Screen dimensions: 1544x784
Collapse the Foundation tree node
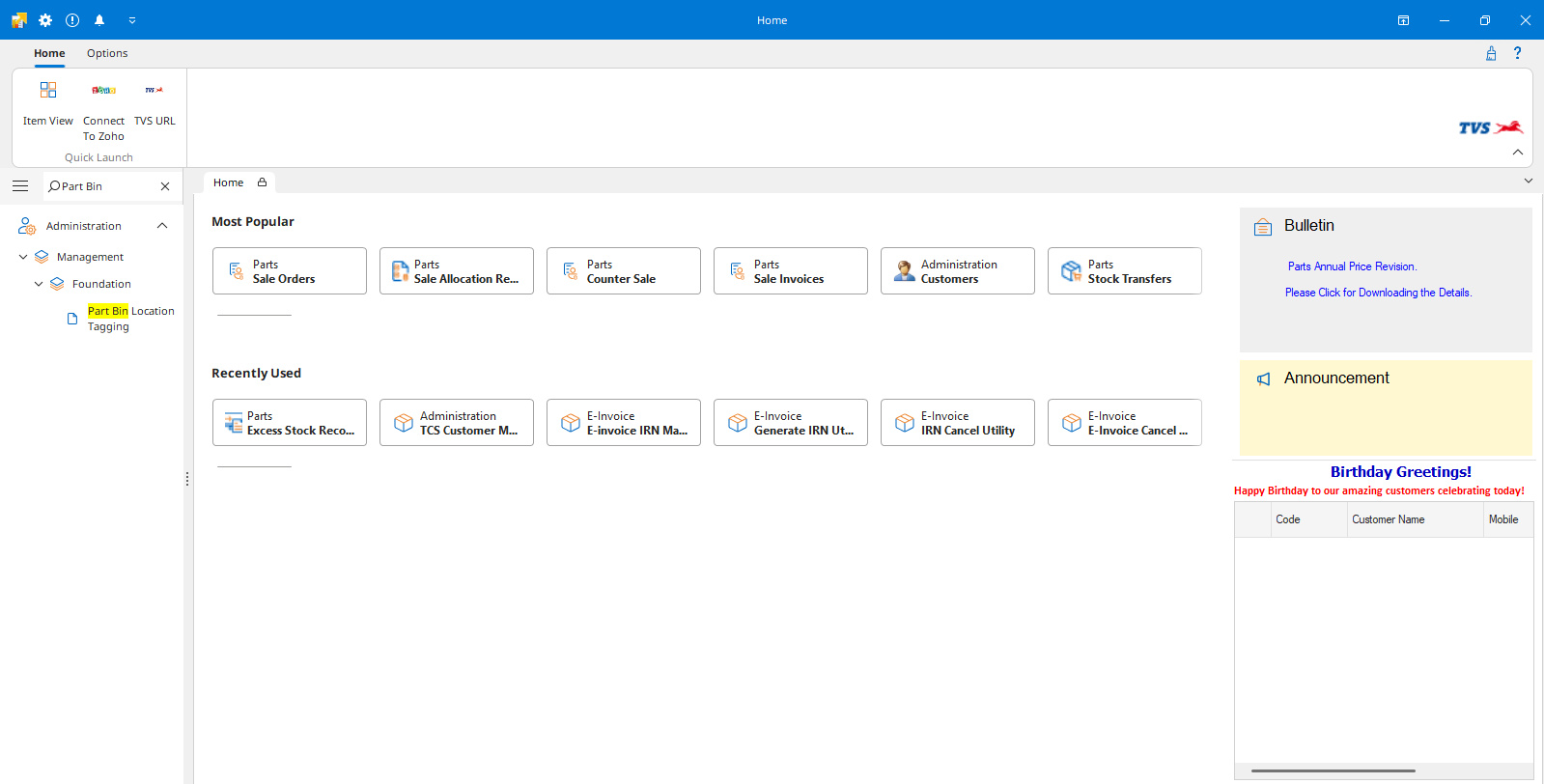coord(39,284)
